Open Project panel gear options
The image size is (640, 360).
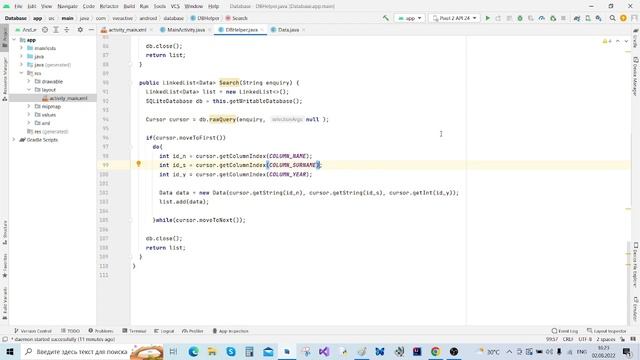[x=80, y=30]
